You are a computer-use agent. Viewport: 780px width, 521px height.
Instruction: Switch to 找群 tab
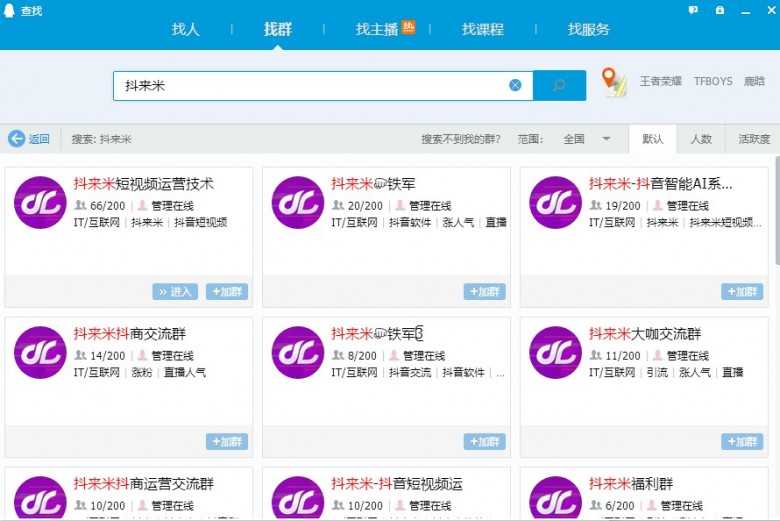click(x=278, y=29)
